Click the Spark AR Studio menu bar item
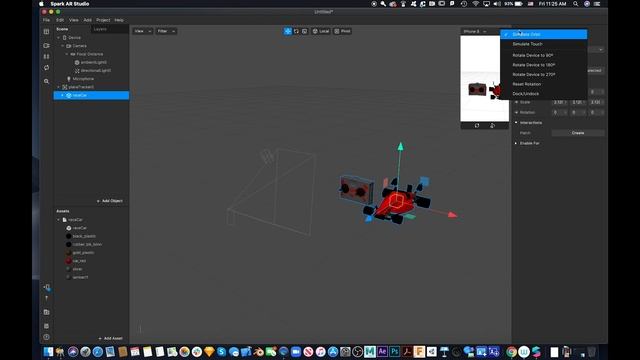The width and height of the screenshot is (640, 360). pyautogui.click(x=70, y=4)
